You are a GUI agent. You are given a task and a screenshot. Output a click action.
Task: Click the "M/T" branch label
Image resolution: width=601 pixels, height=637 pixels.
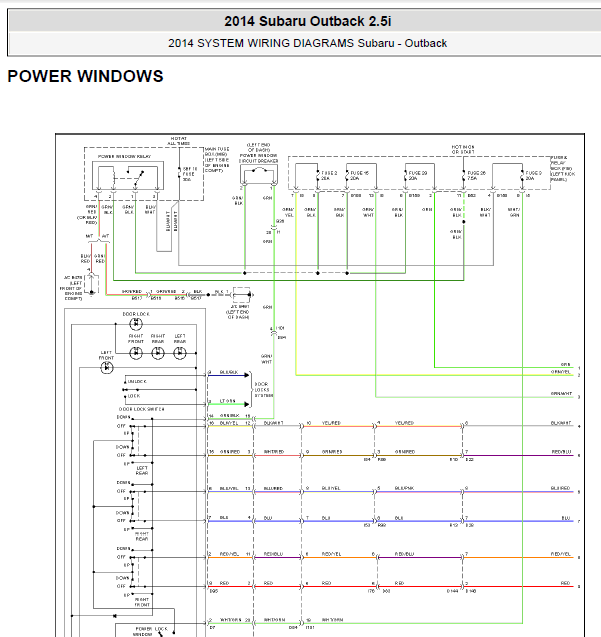coord(89,236)
